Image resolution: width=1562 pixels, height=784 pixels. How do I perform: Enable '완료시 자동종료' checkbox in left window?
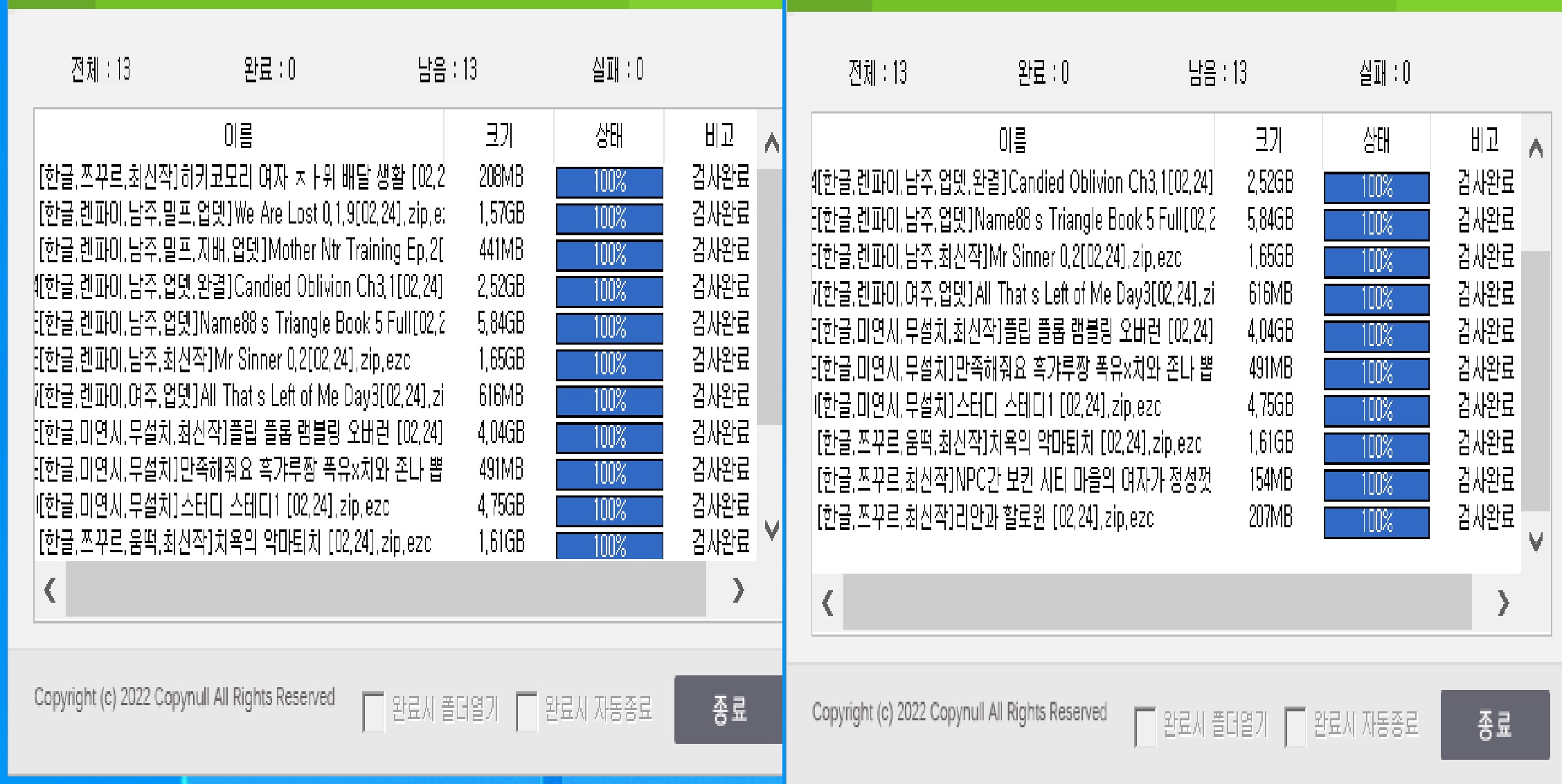[526, 711]
